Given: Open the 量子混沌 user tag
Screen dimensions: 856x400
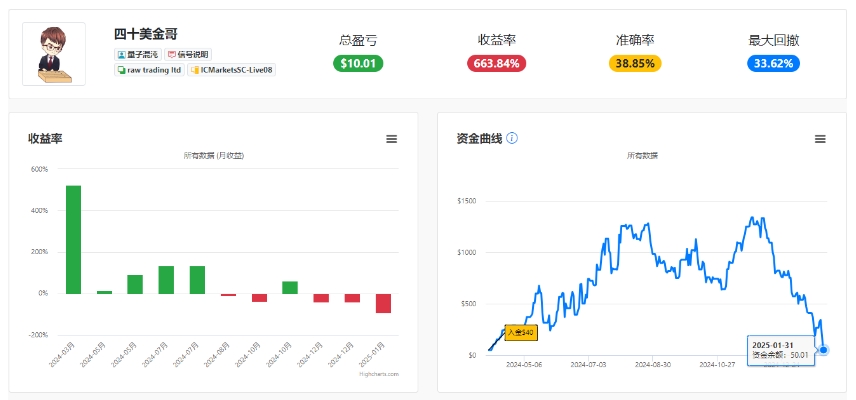Looking at the screenshot, I should tap(138, 55).
